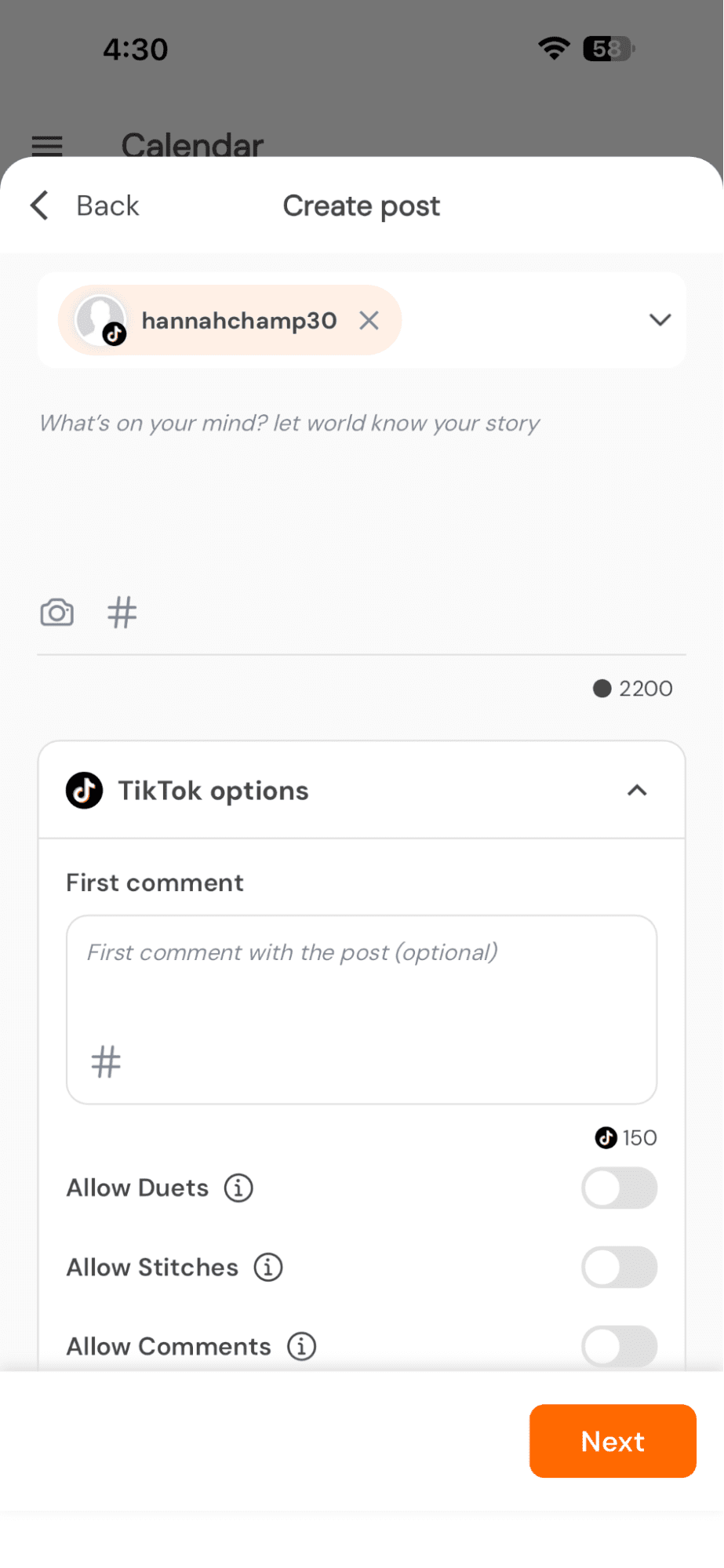Screen dimensions: 724x1568
Task: Enable the Allow Duets toggle
Action: tap(619, 1188)
